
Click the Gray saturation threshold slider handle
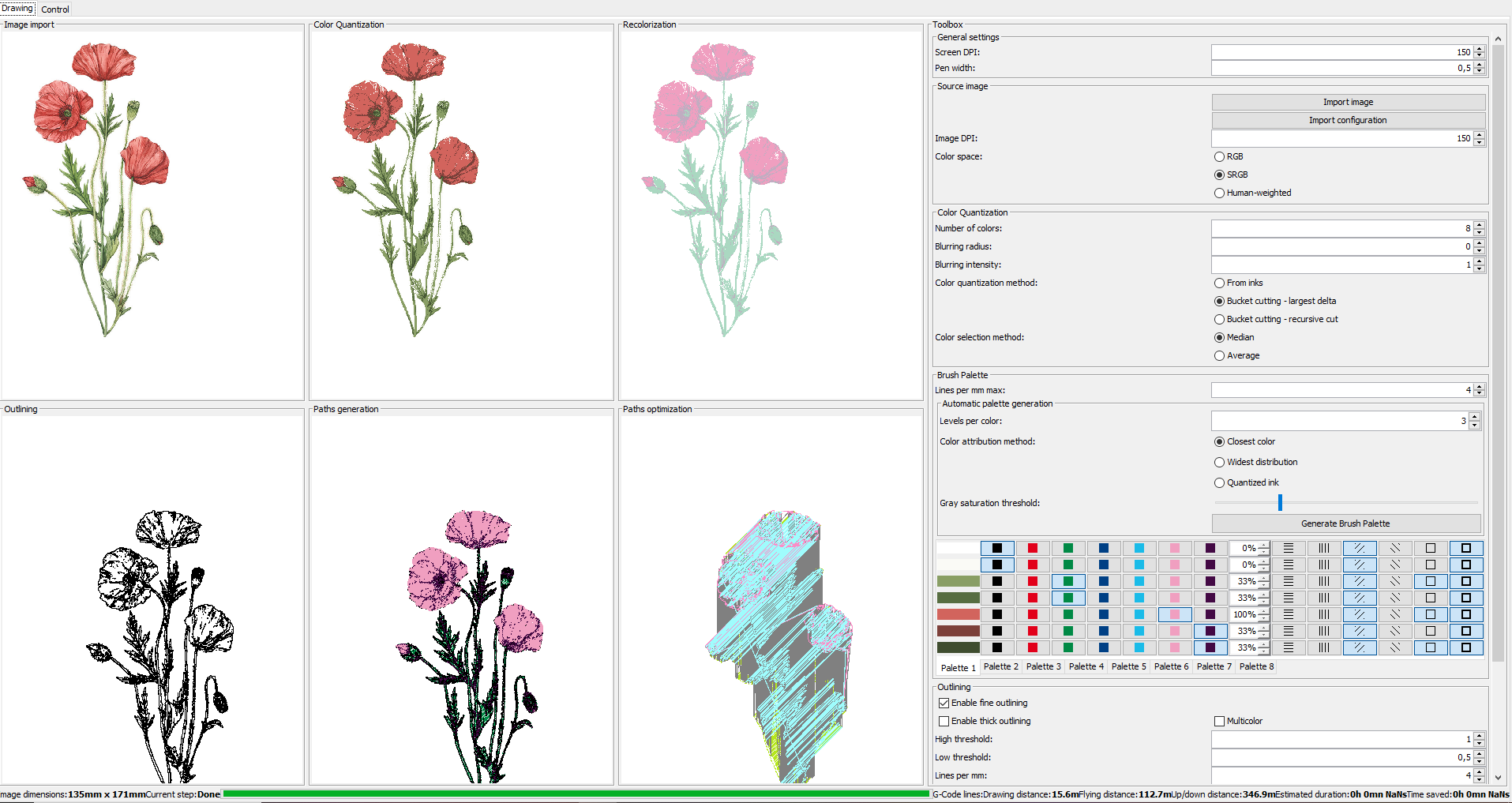[1279, 502]
